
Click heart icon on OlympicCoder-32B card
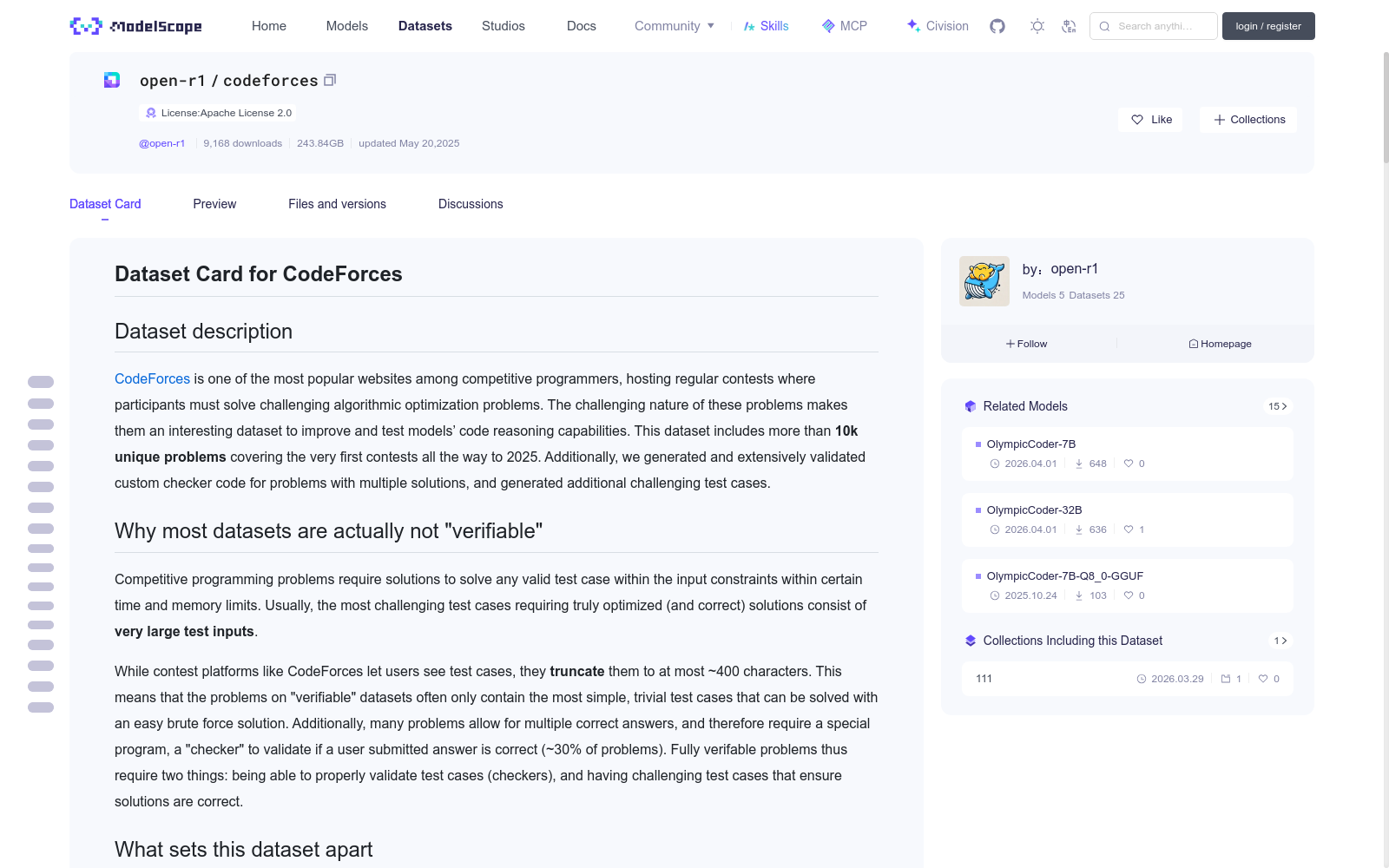click(1129, 529)
